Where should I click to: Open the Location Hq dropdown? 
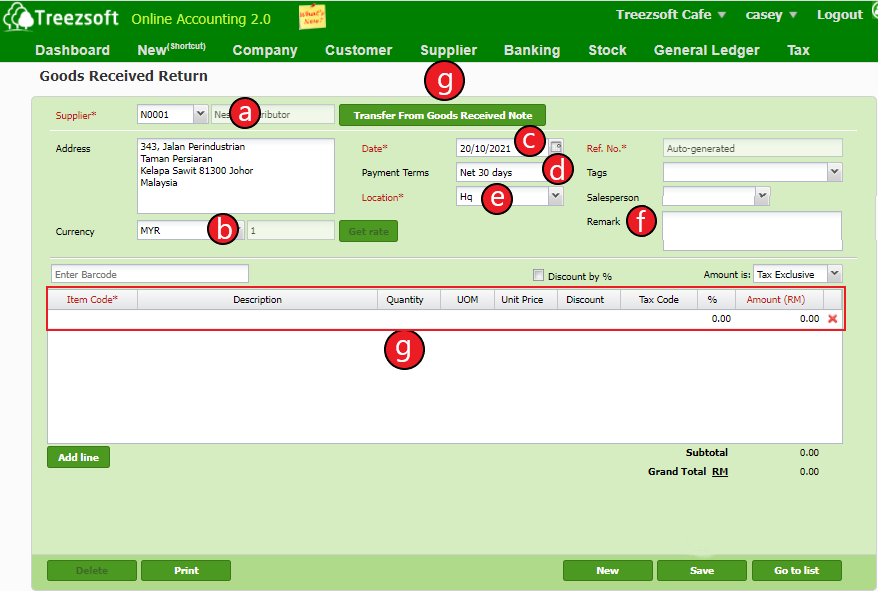[555, 196]
